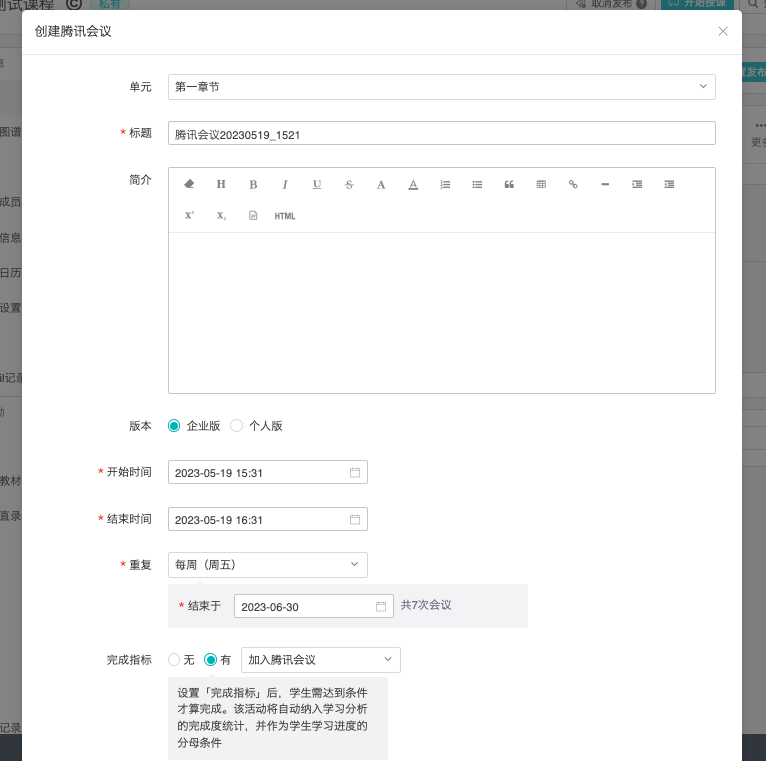Click the eraser clear-format icon

(189, 184)
